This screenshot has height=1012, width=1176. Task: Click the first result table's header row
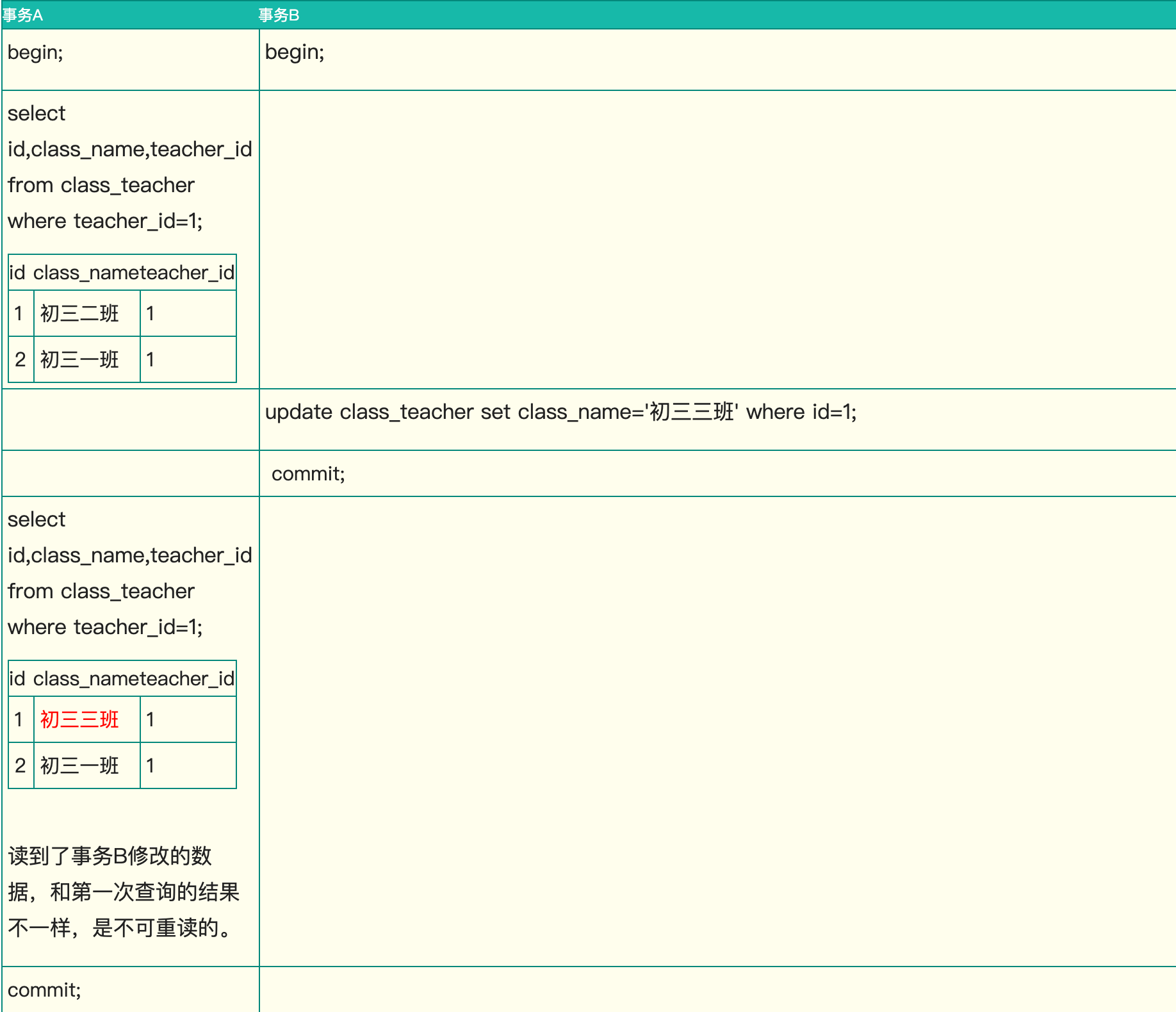coord(122,273)
